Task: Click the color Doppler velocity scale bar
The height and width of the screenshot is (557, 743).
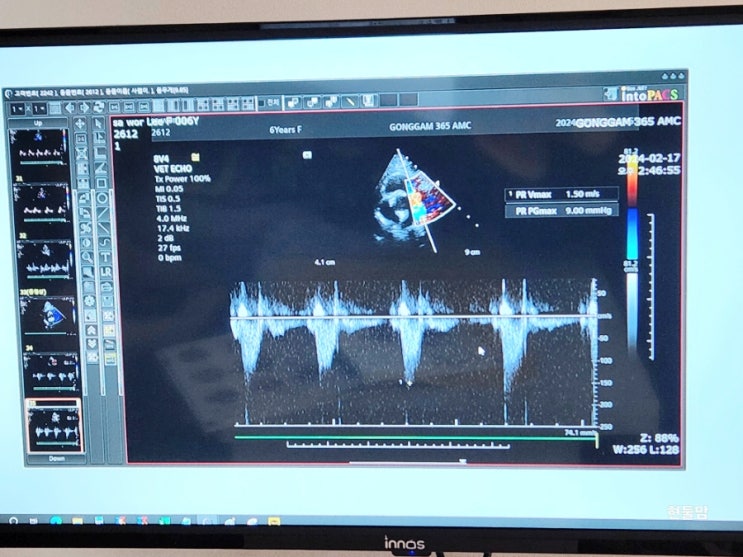Action: point(633,206)
